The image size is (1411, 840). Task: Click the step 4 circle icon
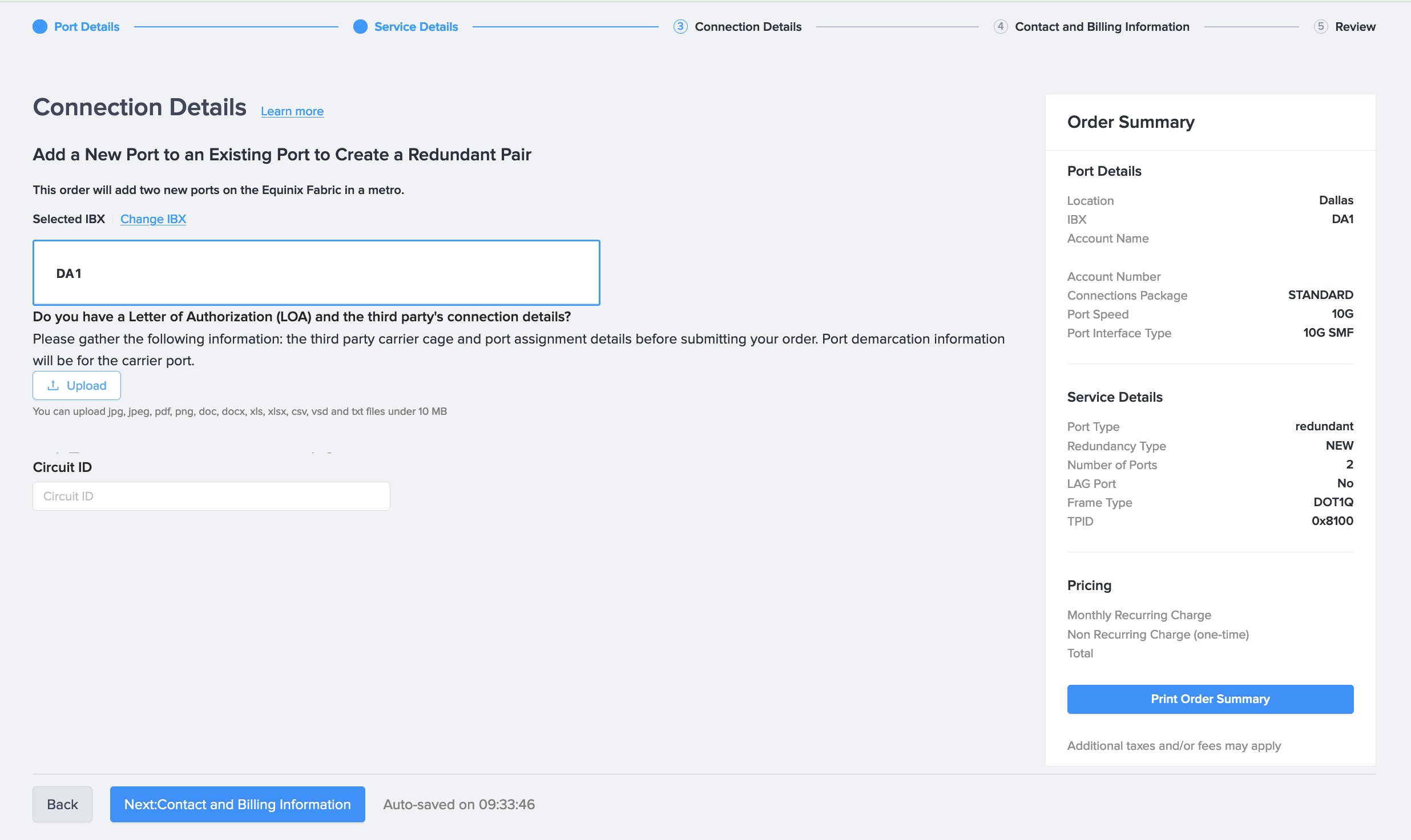point(1001,27)
